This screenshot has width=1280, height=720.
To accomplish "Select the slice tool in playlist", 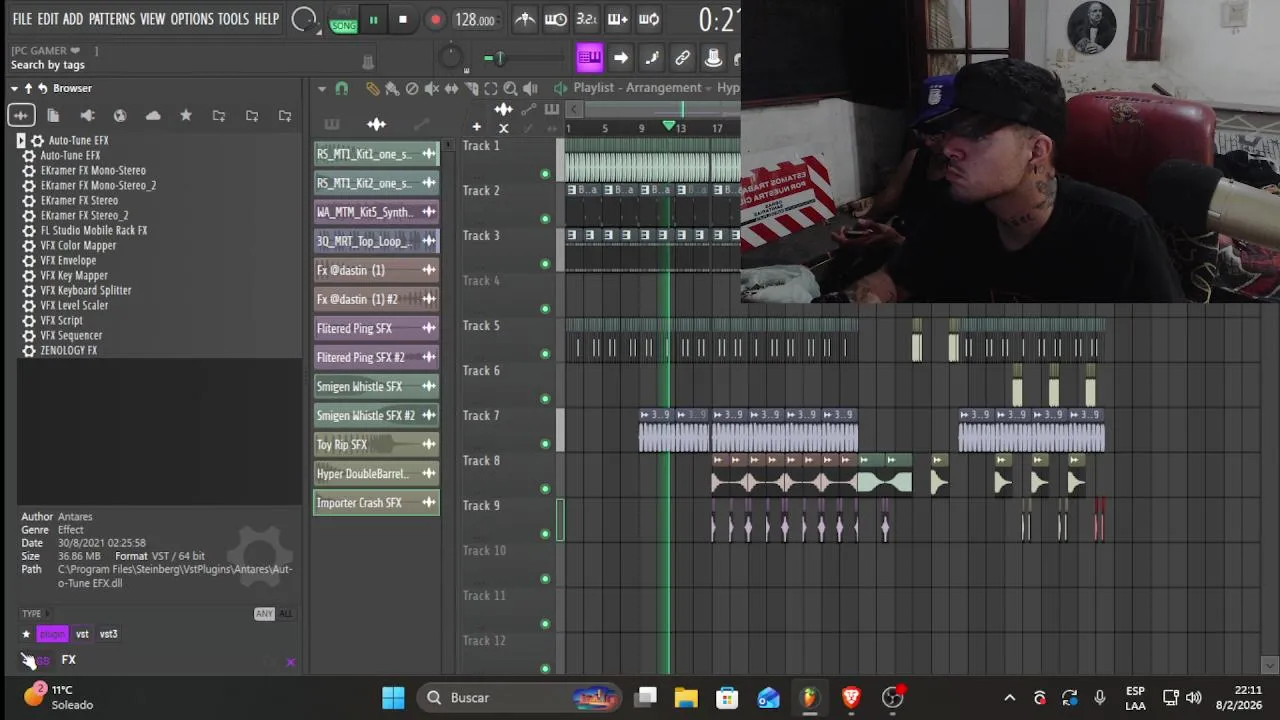I will (x=471, y=88).
